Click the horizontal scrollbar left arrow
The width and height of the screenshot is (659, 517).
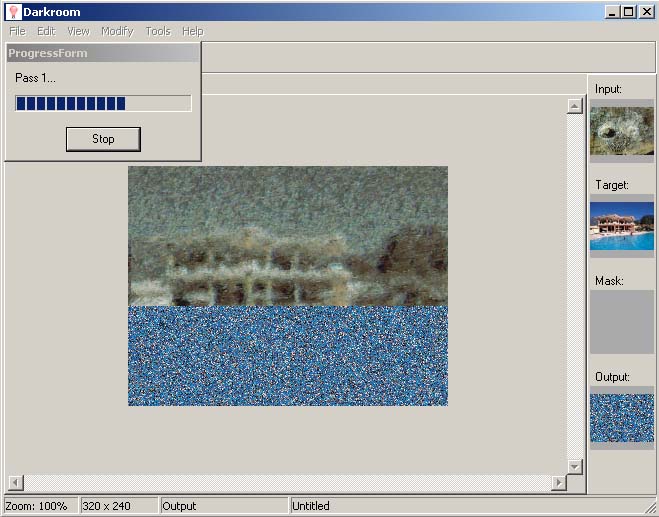pyautogui.click(x=16, y=483)
